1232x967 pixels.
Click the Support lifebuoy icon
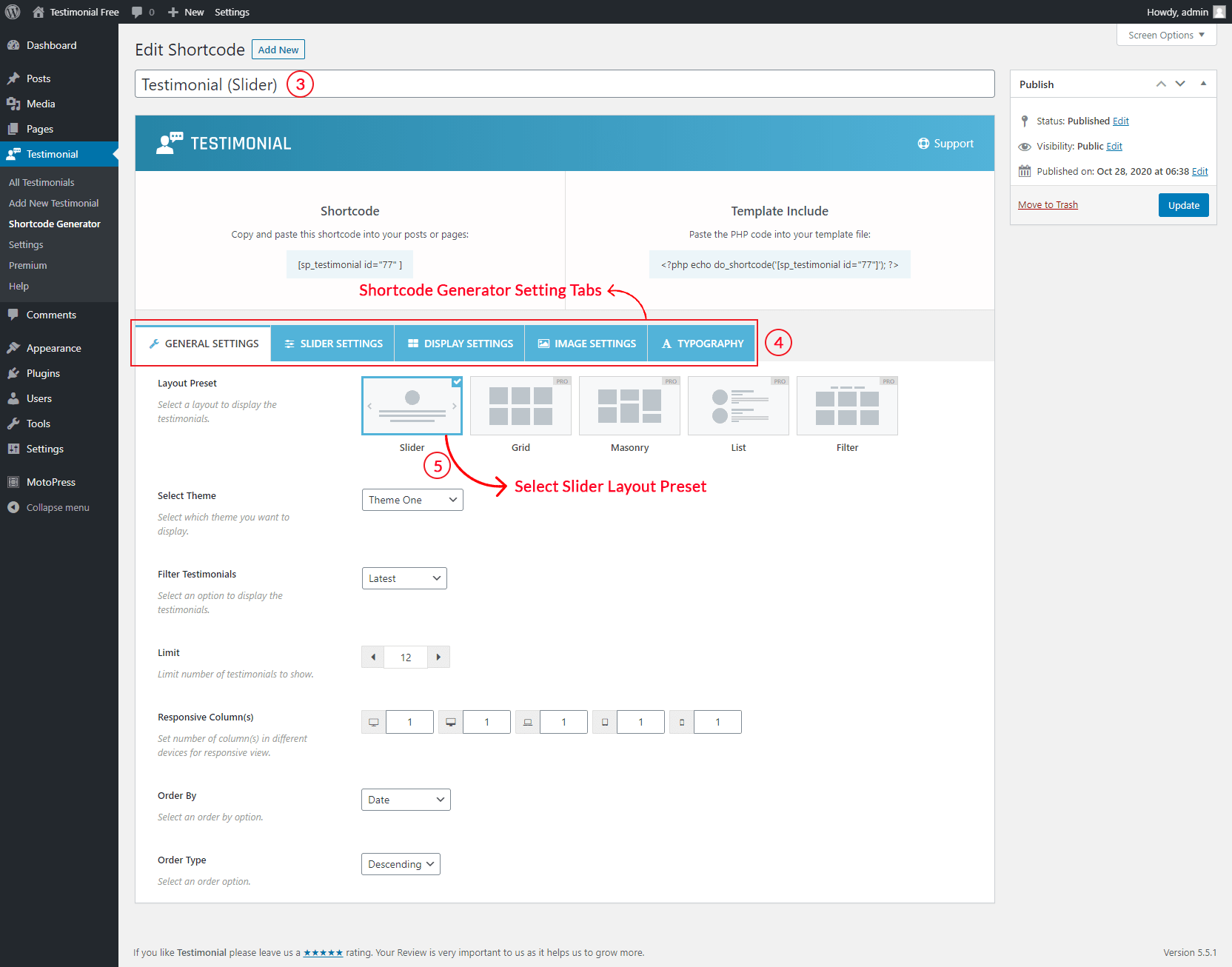923,144
